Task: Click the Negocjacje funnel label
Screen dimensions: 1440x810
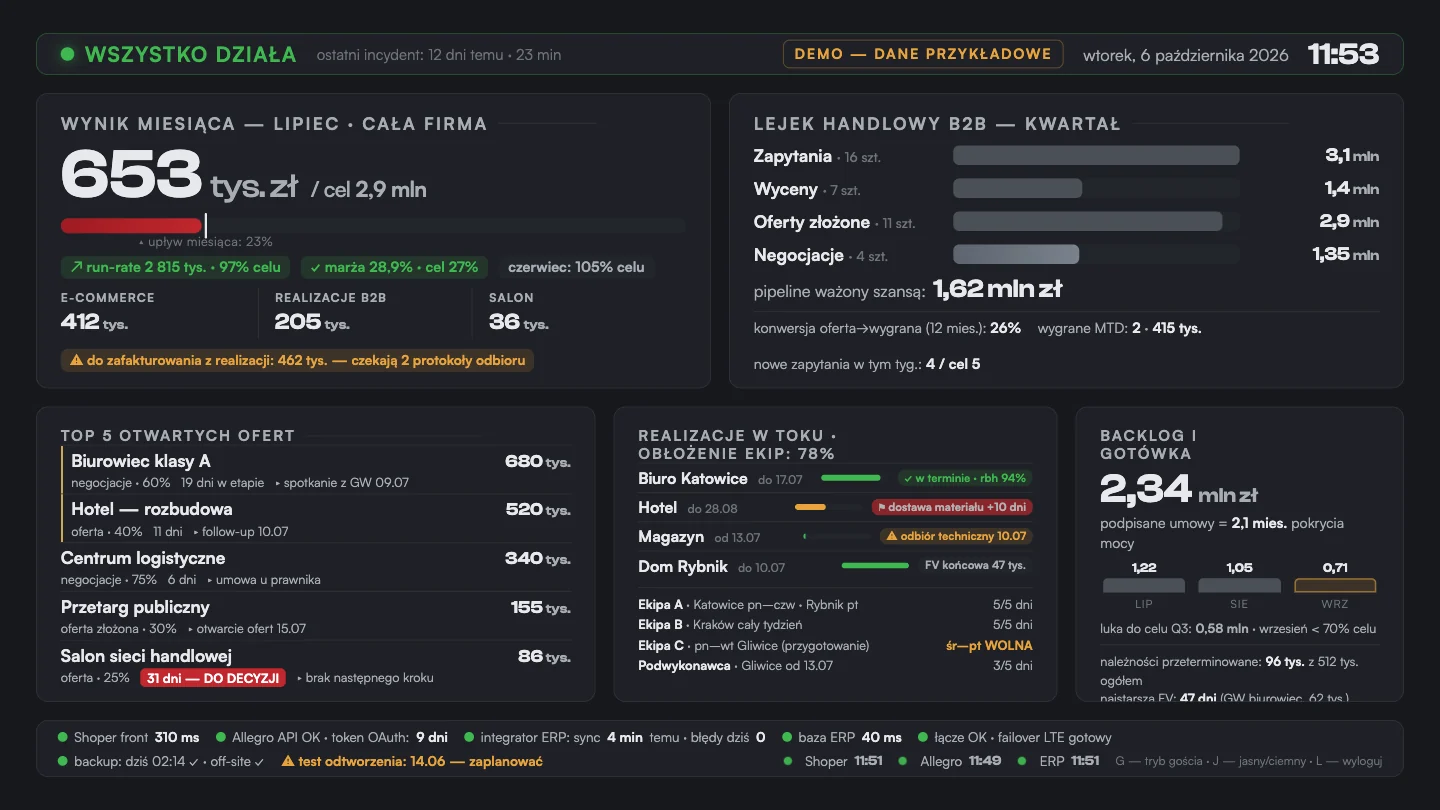Action: (799, 255)
